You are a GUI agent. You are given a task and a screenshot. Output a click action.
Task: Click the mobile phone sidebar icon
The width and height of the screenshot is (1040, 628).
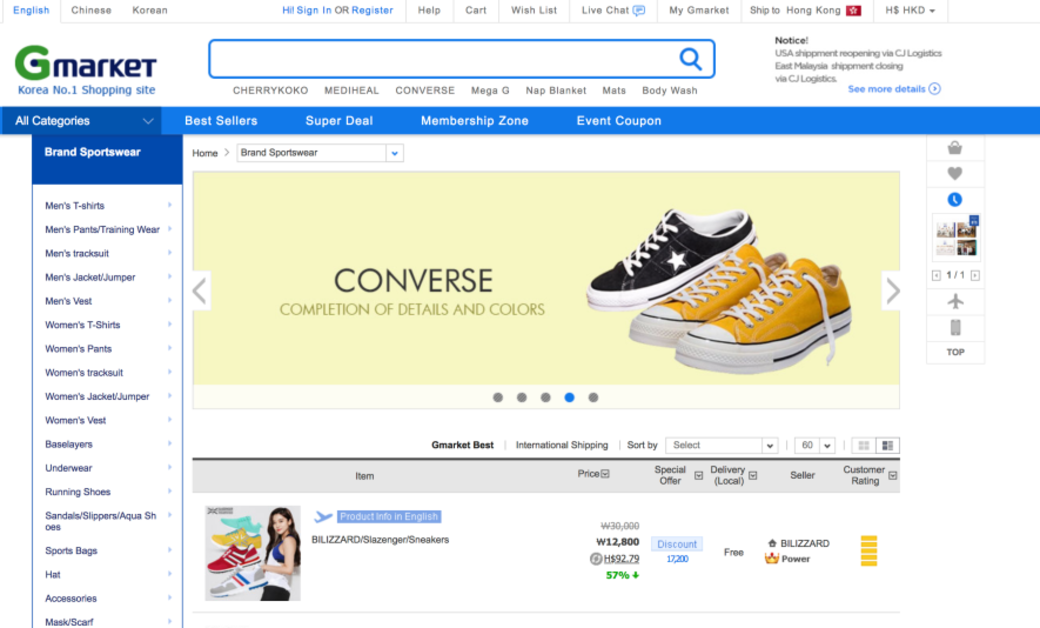point(955,327)
